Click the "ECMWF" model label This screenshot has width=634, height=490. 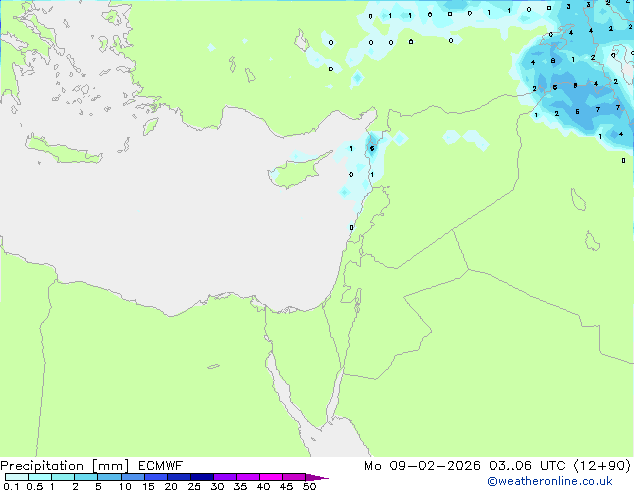161,466
